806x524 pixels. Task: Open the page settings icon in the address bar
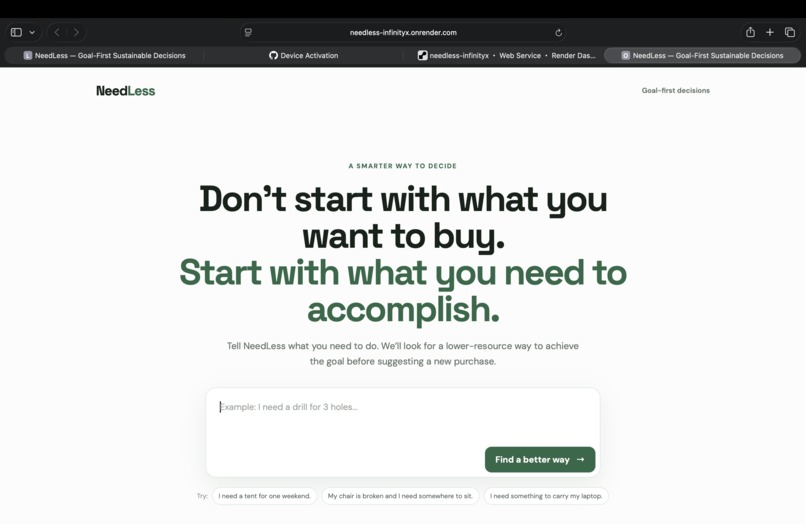[248, 32]
